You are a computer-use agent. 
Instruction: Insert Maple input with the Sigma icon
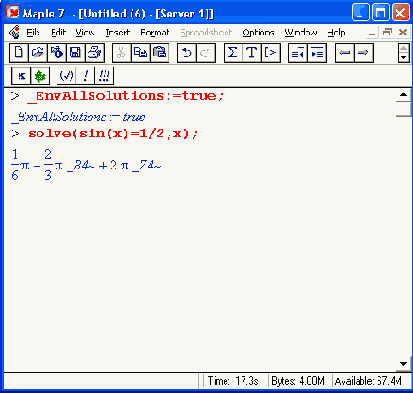233,53
